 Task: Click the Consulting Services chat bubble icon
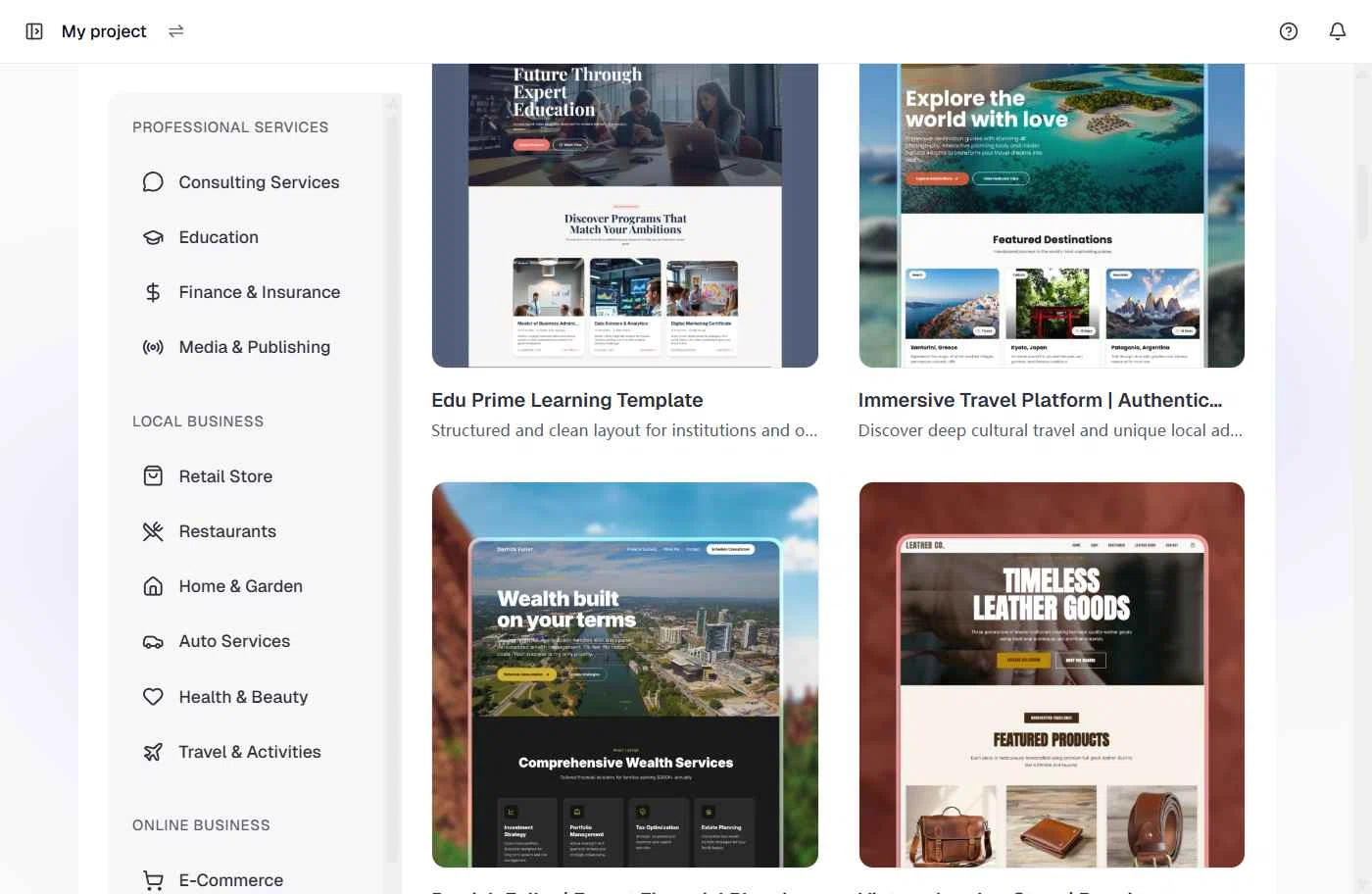point(153,182)
